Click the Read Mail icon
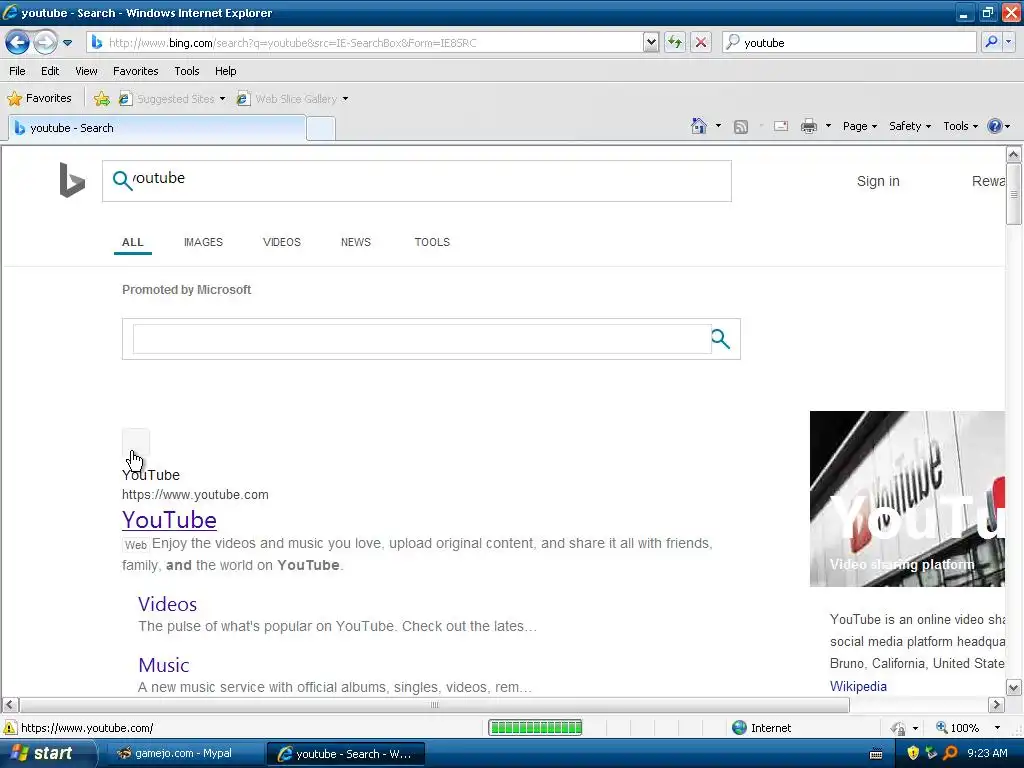Image resolution: width=1024 pixels, height=768 pixels. [x=781, y=126]
